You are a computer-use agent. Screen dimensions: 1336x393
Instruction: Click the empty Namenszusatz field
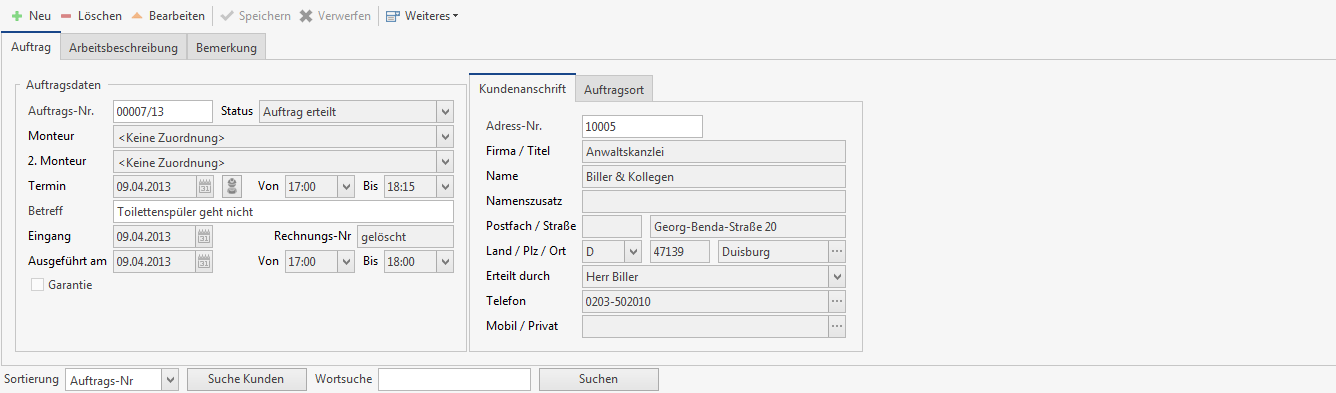click(714, 201)
